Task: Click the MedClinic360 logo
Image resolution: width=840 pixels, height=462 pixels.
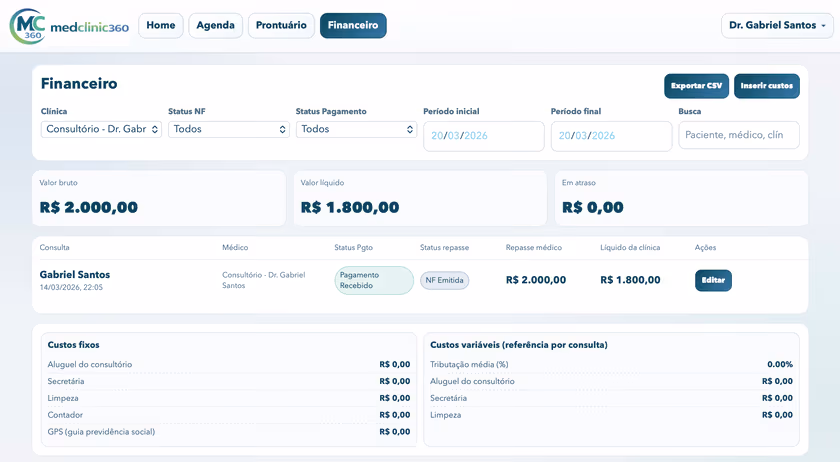Action: coord(70,26)
